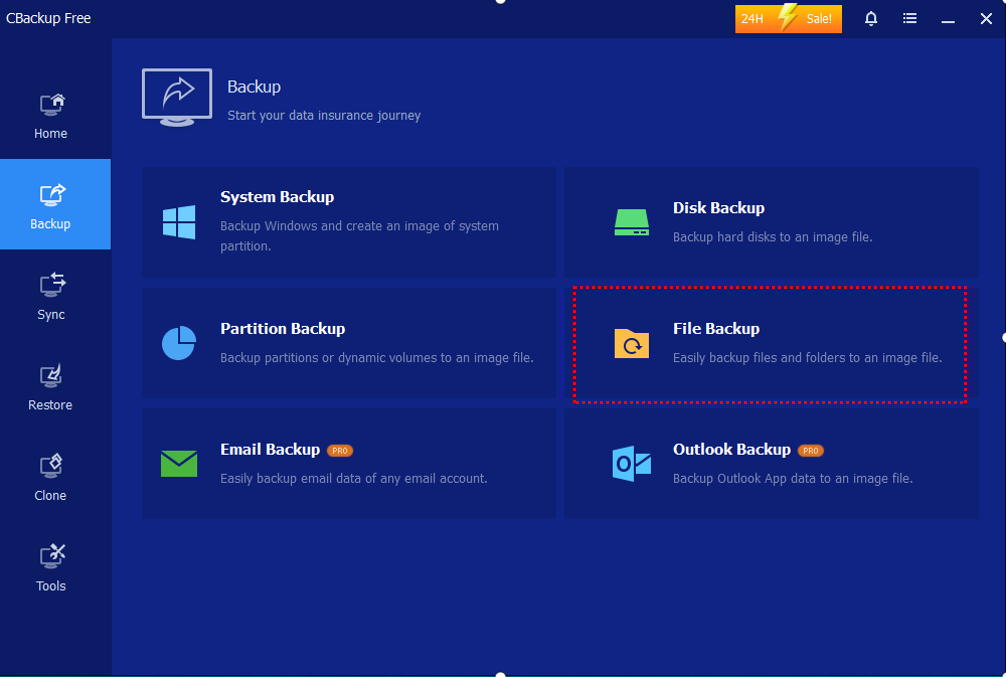Viewport: 1006px width, 677px height.
Task: Click PRO badge next to Outlook Backup
Action: 810,451
